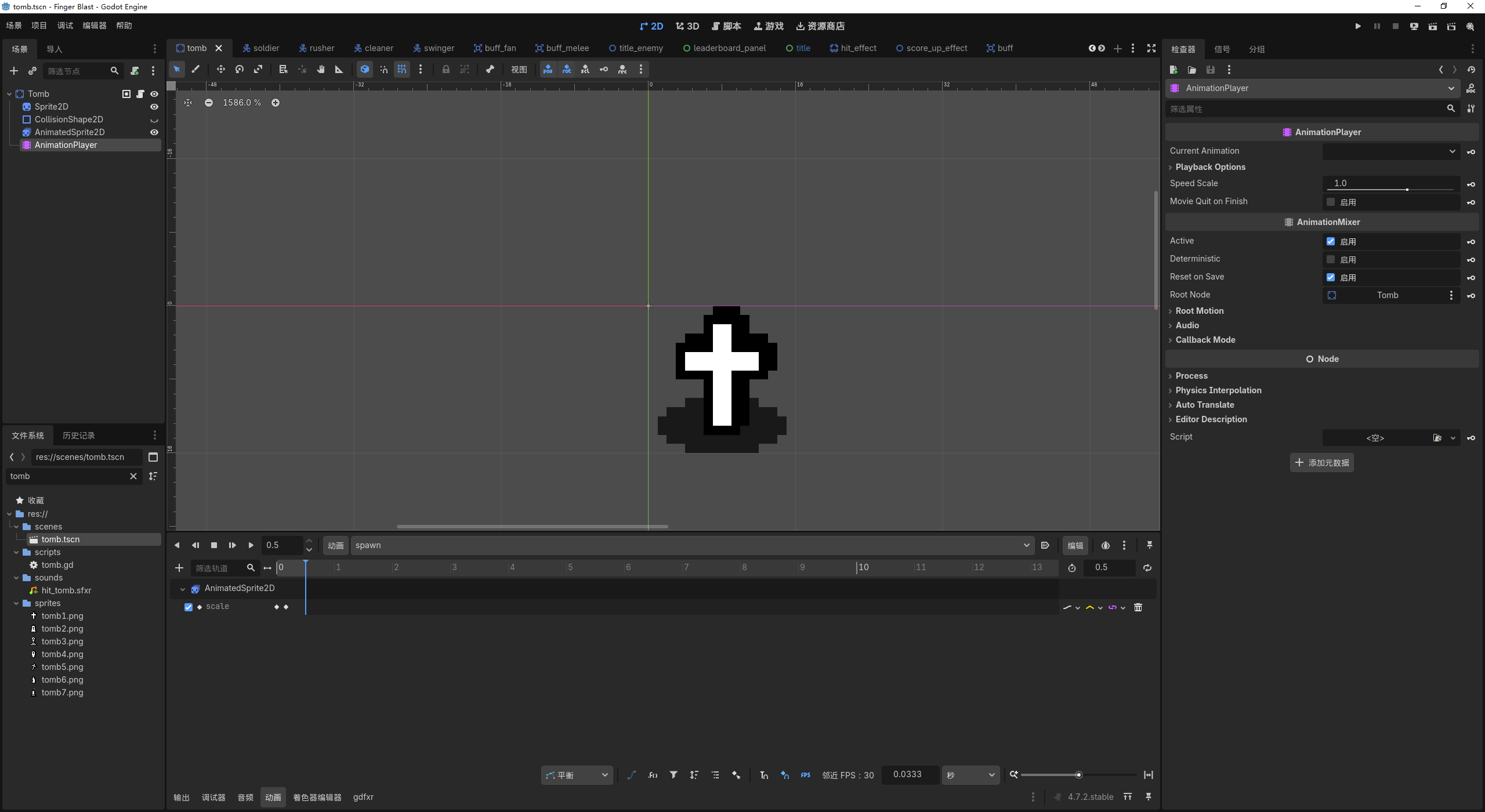1485x812 pixels.
Task: Activate the Ruler measuring tool
Action: click(x=339, y=70)
